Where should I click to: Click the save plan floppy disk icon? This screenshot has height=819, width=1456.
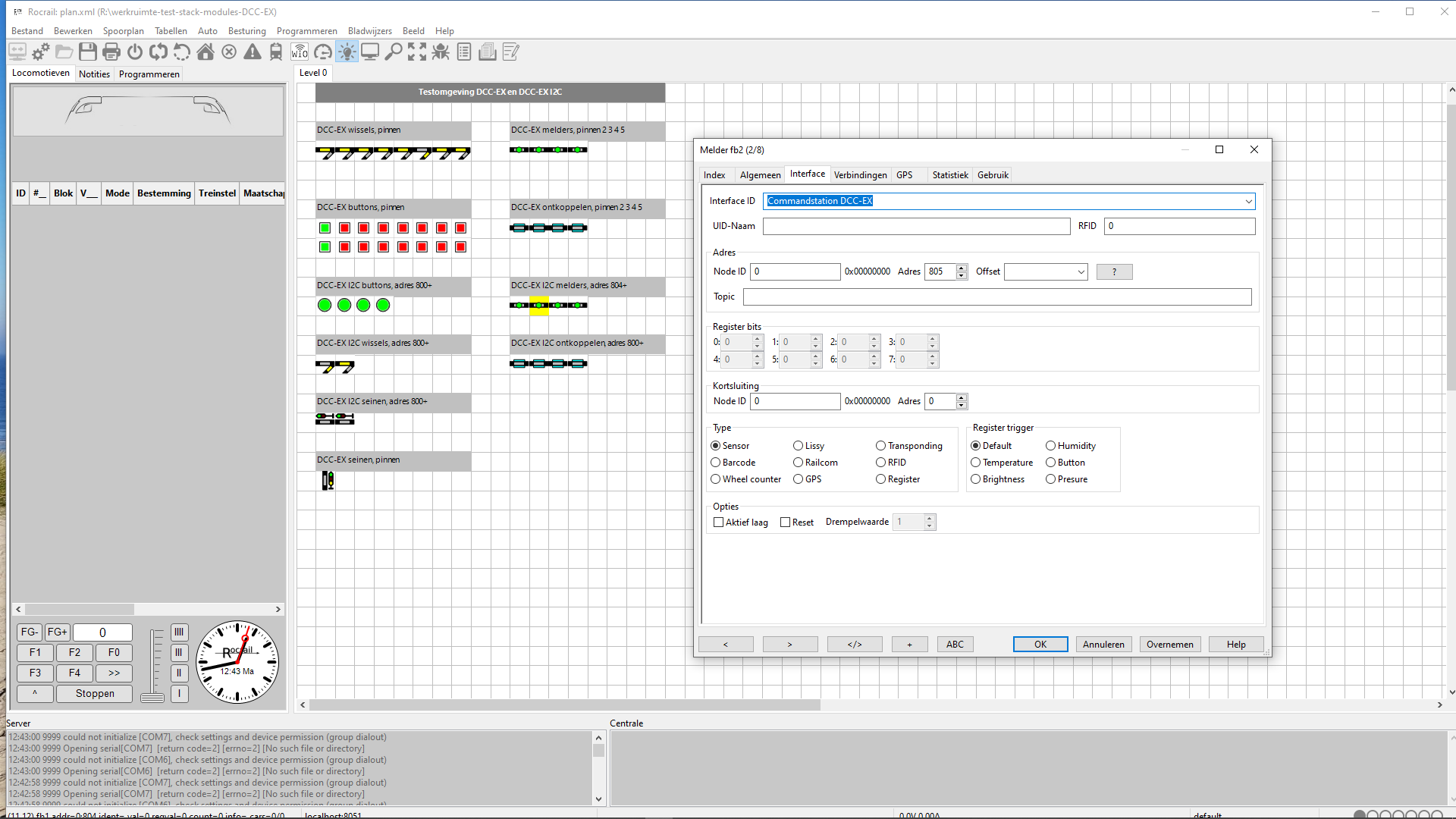tap(88, 52)
